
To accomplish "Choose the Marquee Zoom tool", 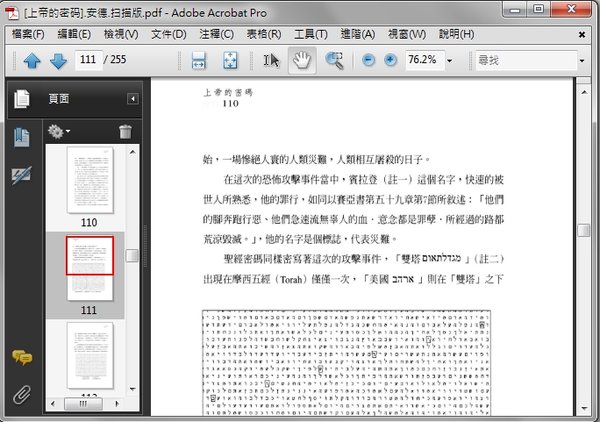I will point(334,60).
